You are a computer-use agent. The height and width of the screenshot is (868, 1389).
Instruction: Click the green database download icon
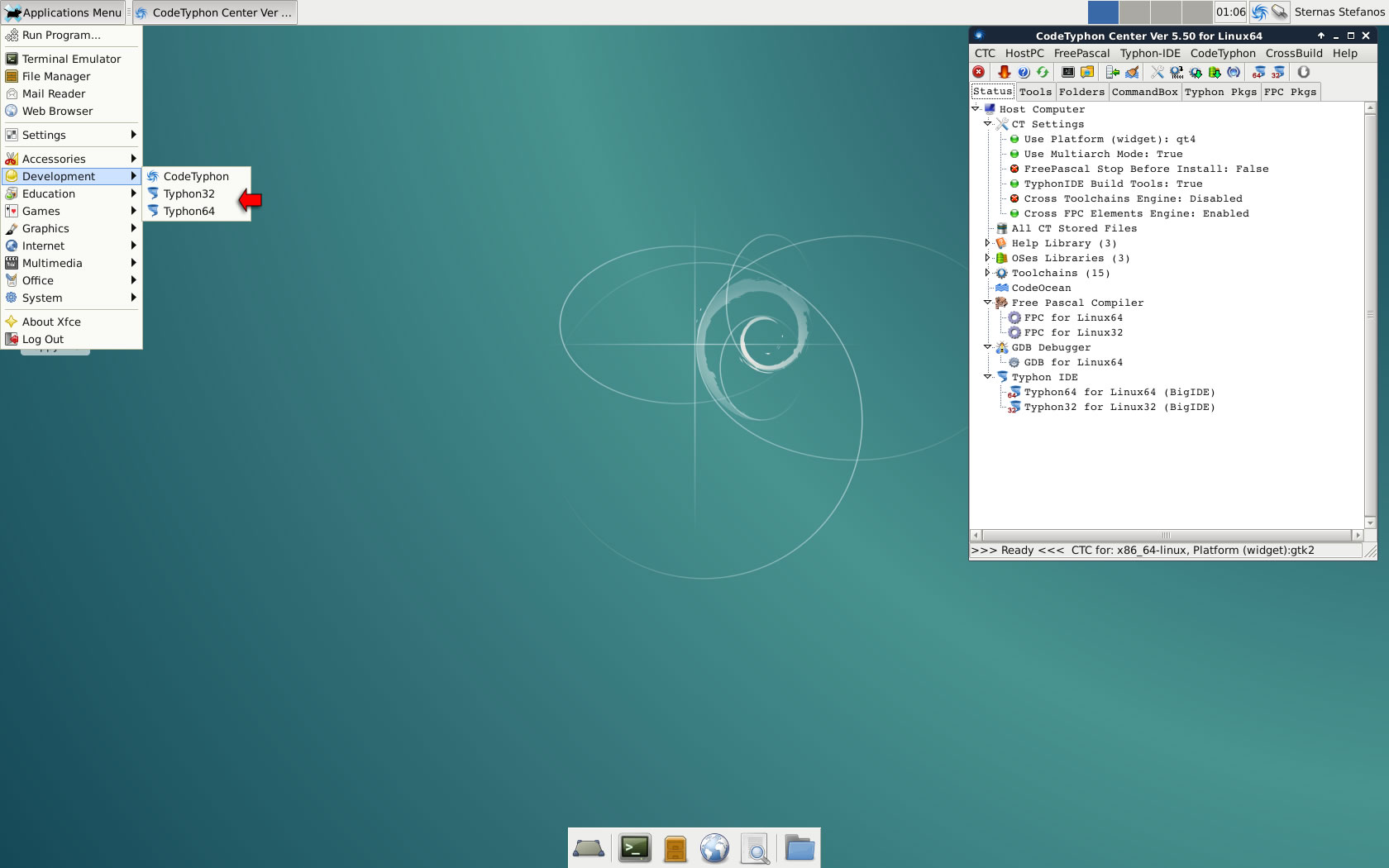click(x=1215, y=72)
